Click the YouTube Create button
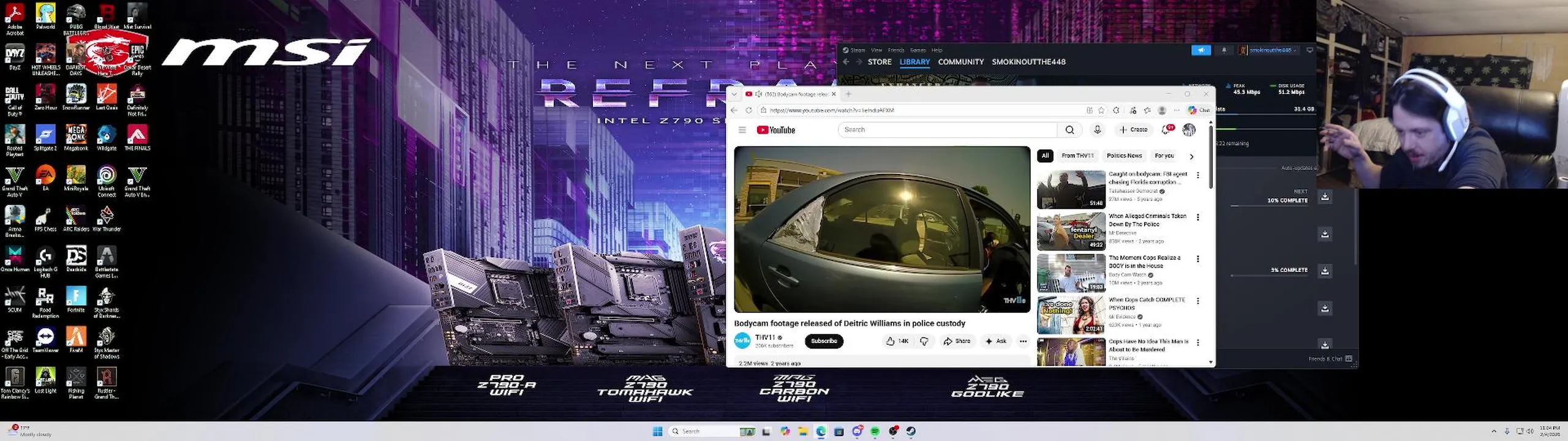 (x=1133, y=130)
